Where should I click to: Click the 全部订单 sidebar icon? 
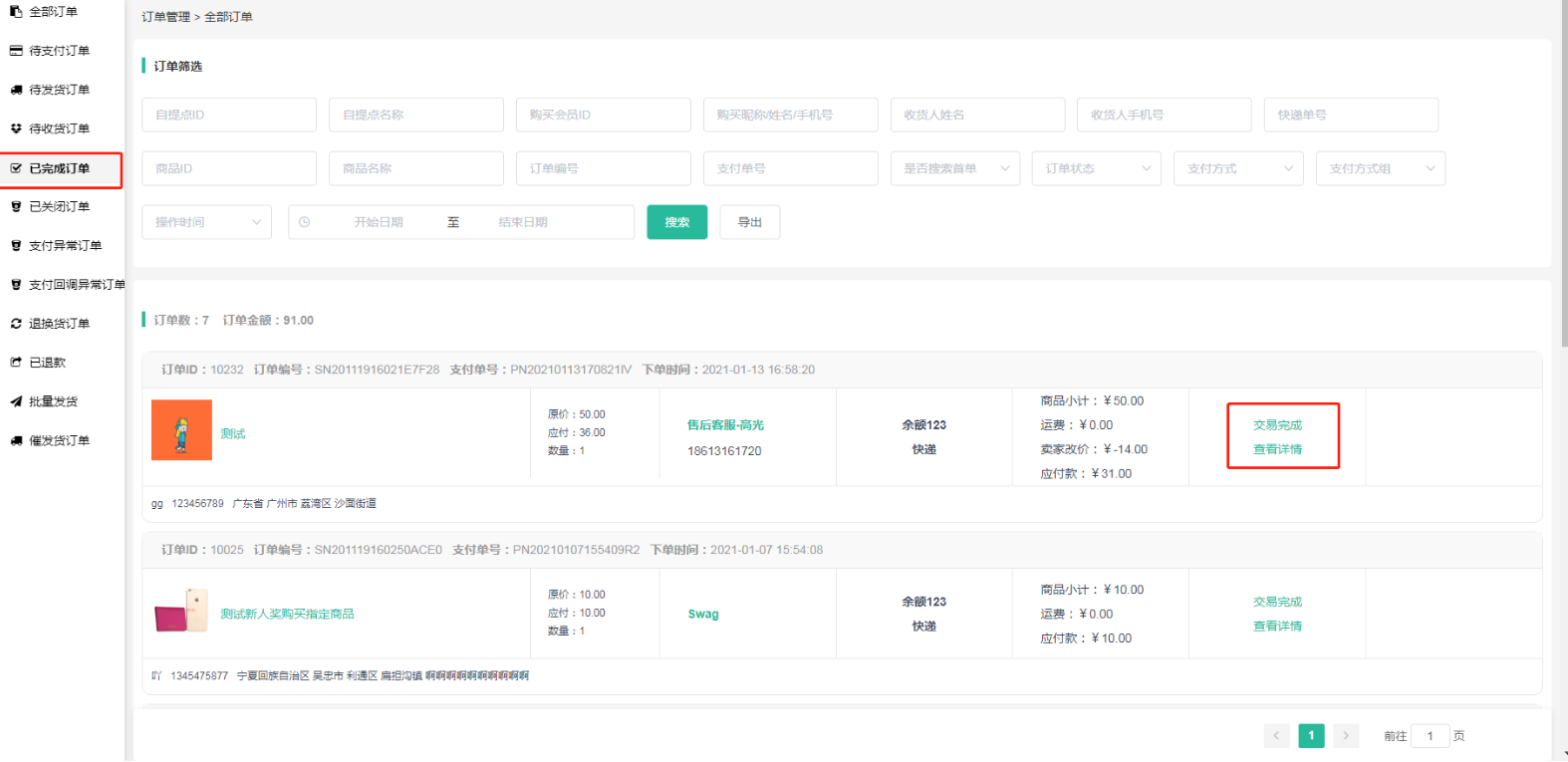tap(16, 12)
